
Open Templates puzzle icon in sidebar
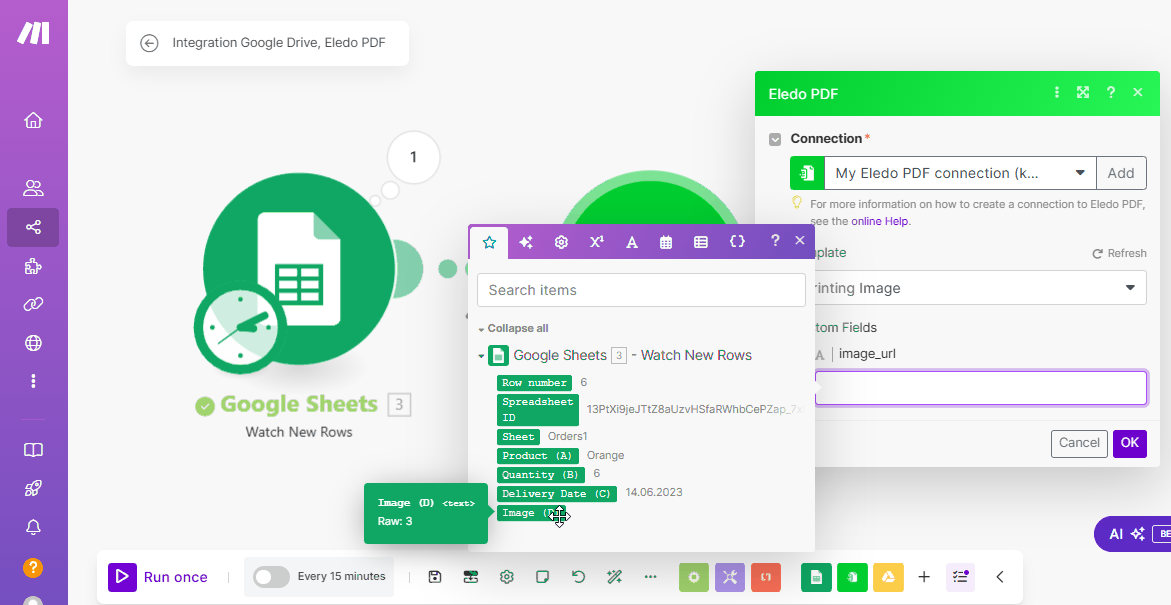coord(33,266)
